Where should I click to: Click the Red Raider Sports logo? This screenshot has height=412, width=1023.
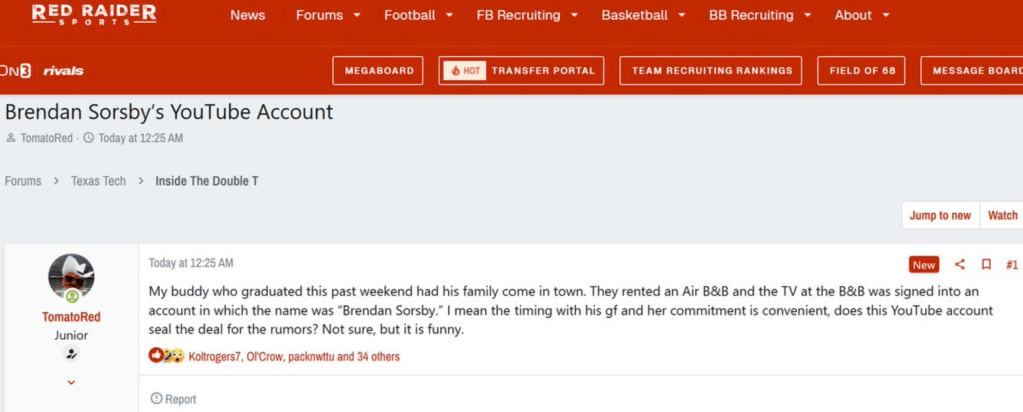click(x=94, y=15)
